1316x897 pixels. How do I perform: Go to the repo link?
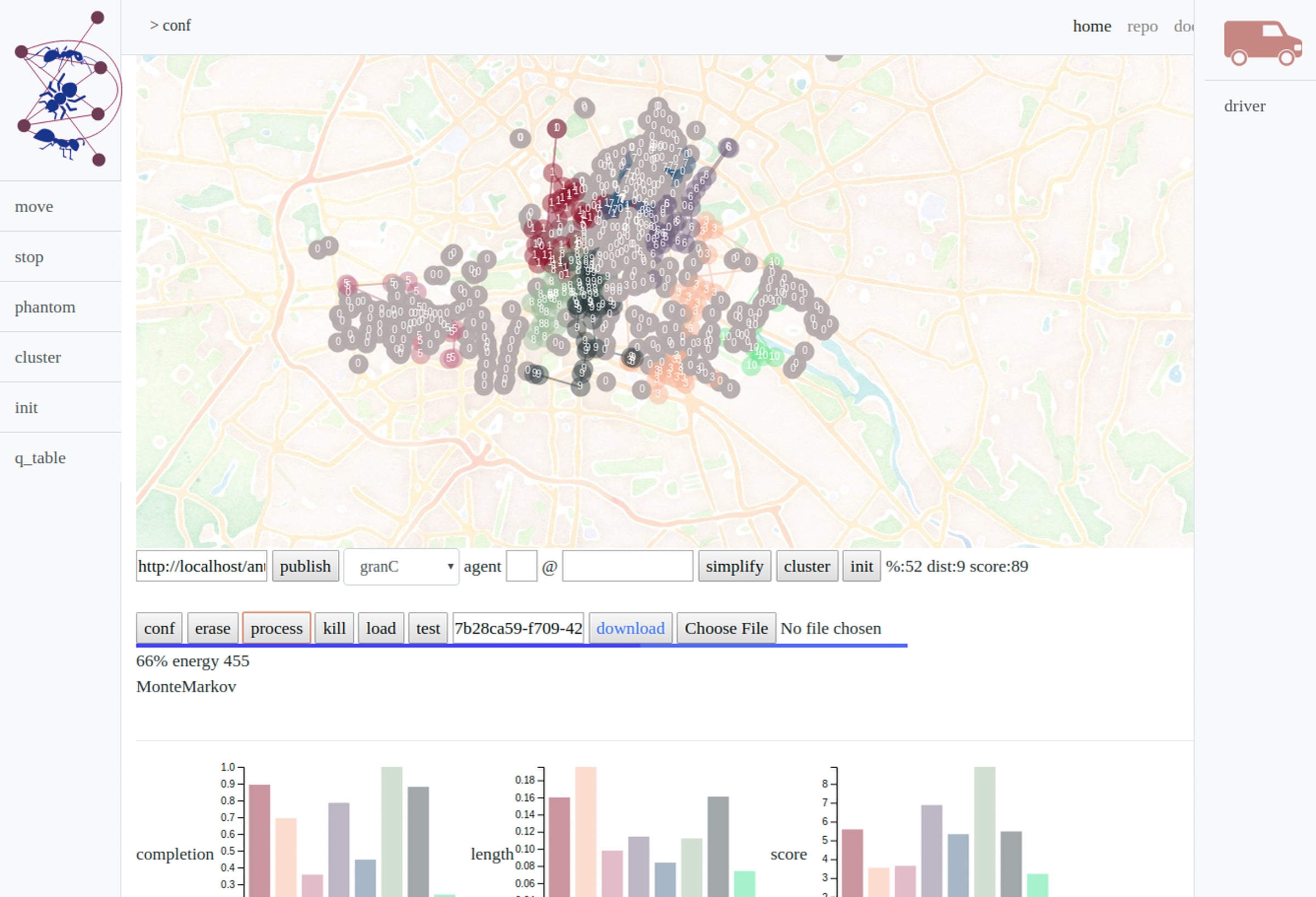pos(1142,26)
